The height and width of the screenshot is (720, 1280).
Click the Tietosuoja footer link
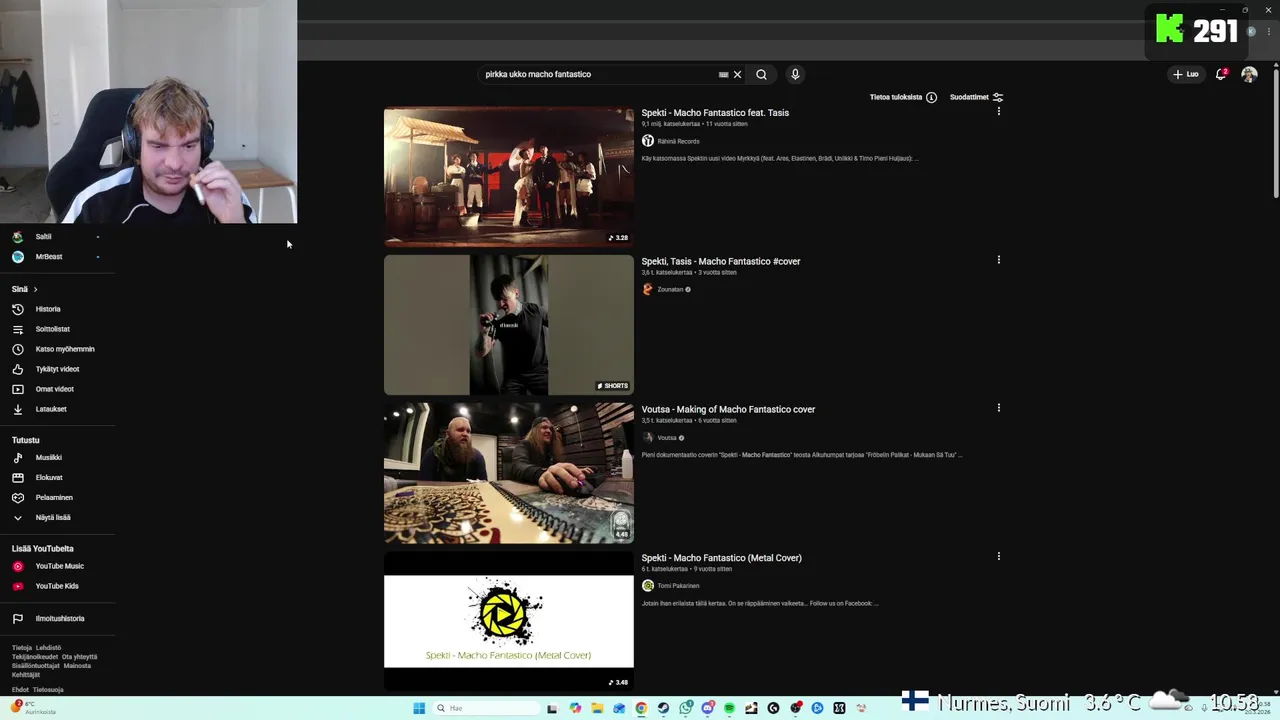point(48,690)
